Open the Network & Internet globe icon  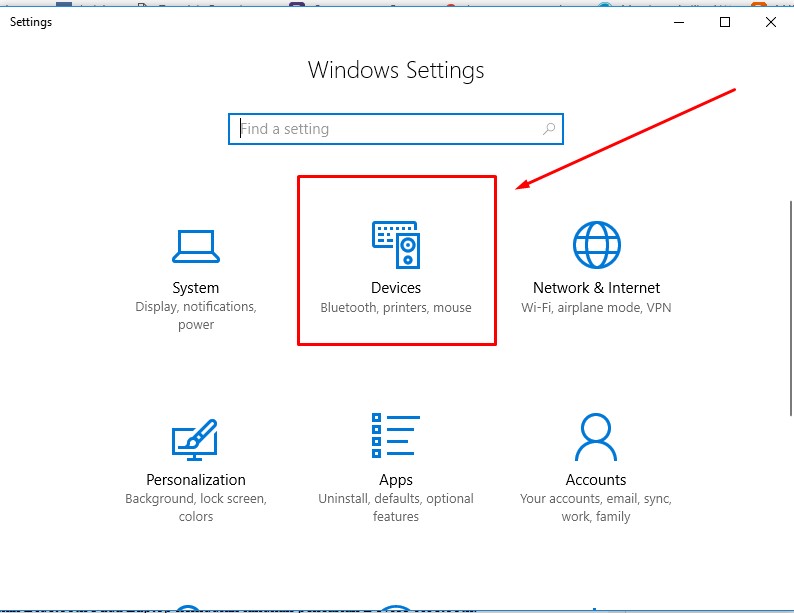pyautogui.click(x=597, y=244)
